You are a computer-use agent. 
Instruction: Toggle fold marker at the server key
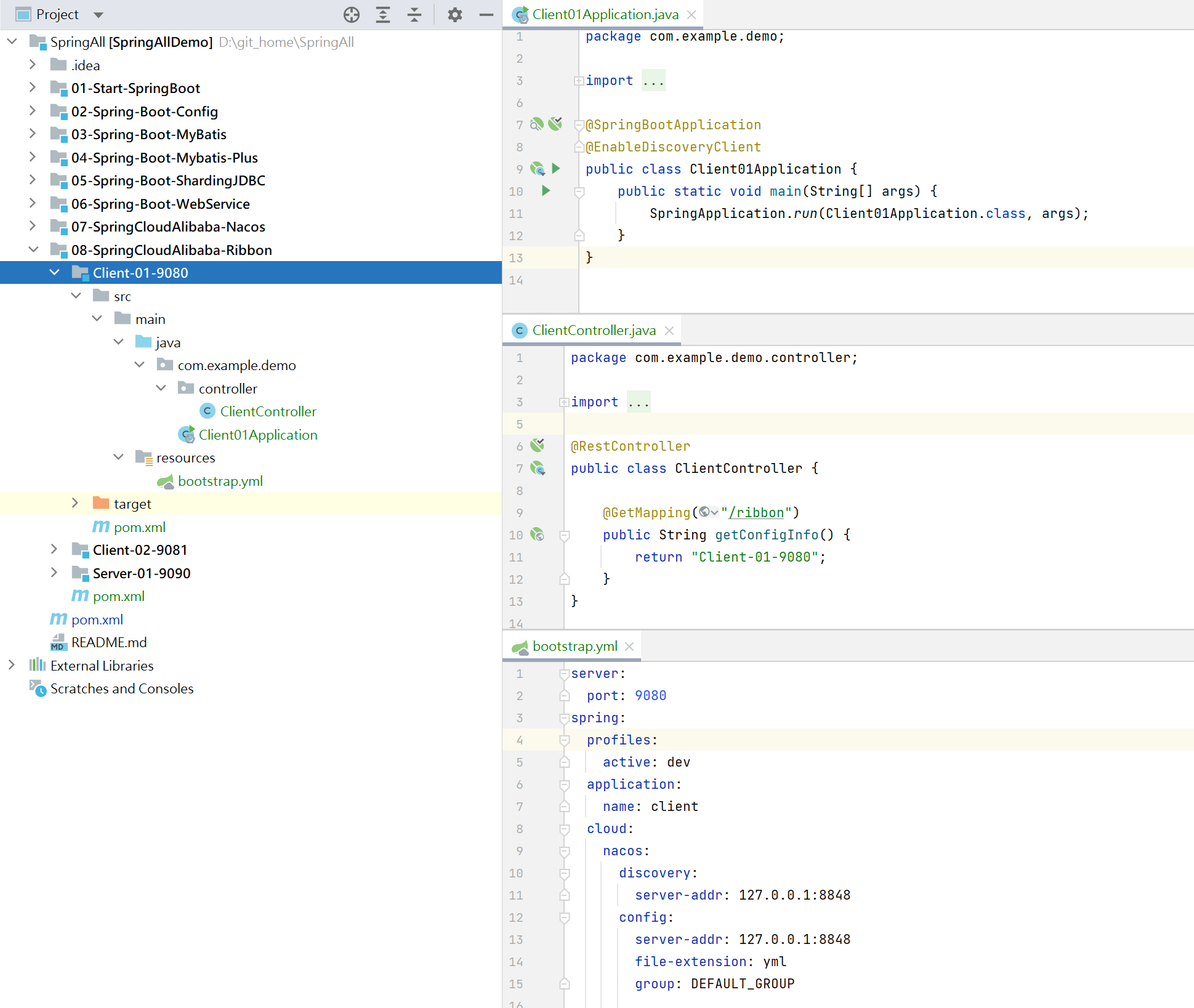(564, 674)
